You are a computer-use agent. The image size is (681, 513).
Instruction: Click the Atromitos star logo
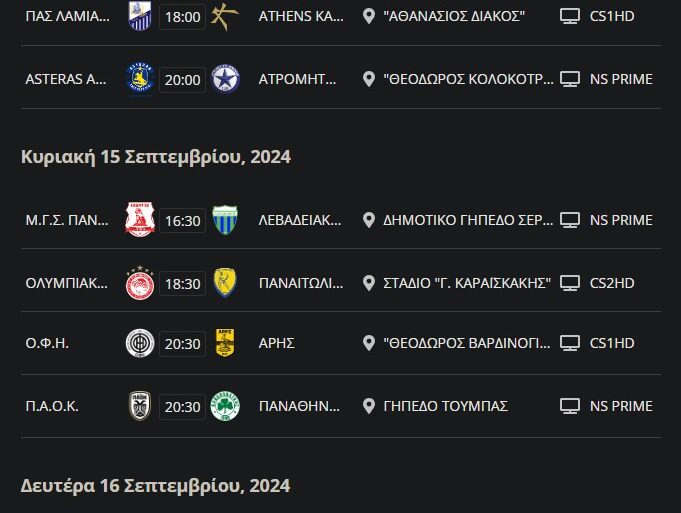tap(225, 78)
